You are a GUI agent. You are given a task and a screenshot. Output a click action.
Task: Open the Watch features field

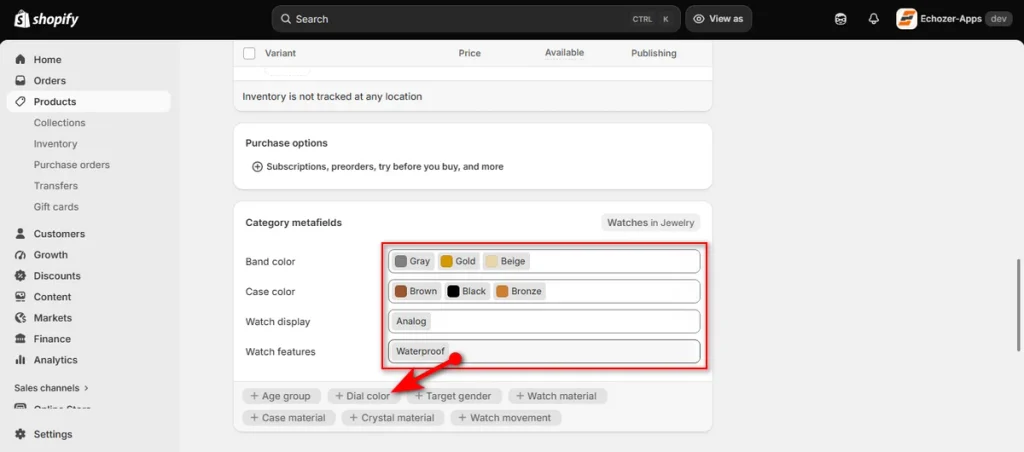543,351
